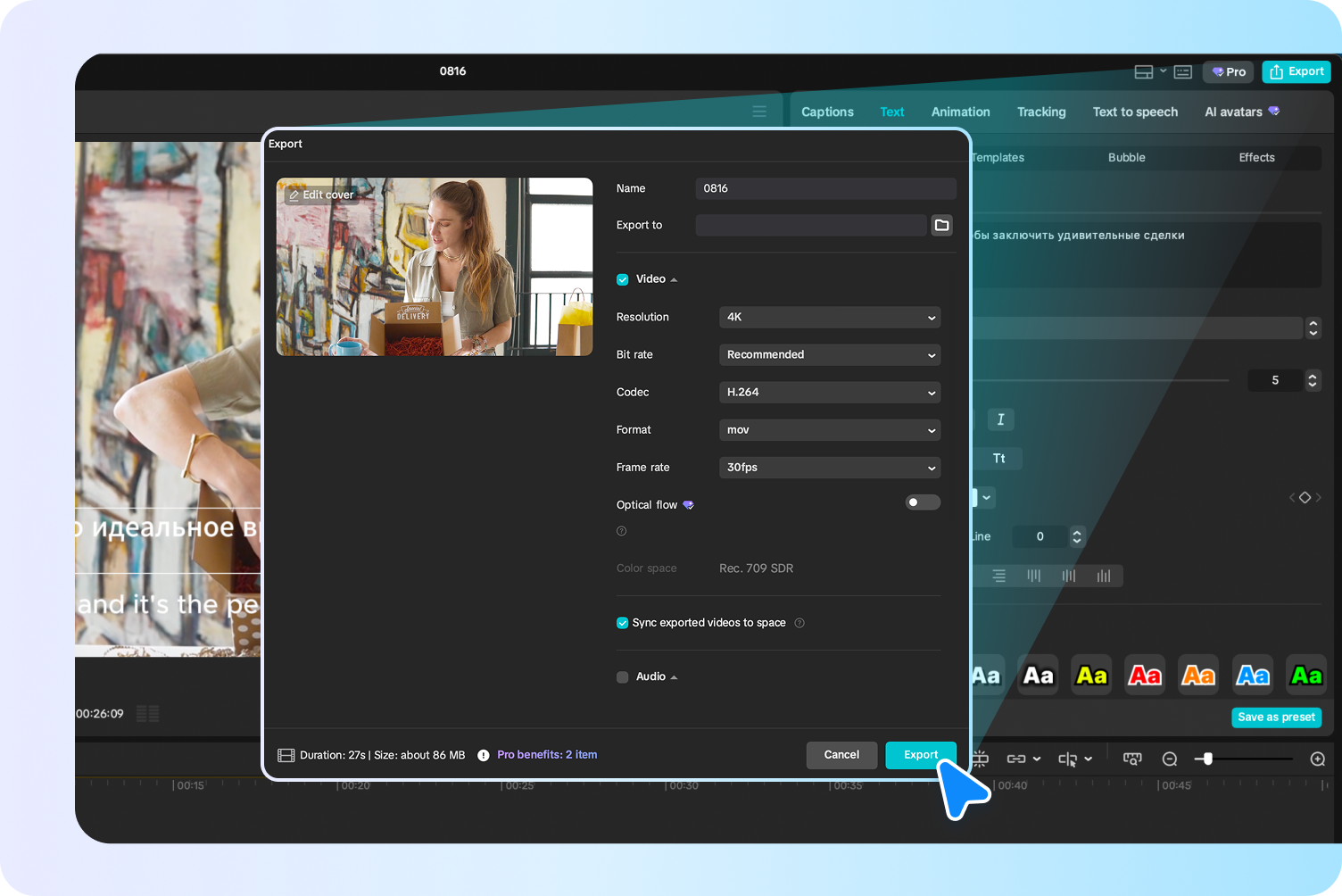Select the italic text style icon
This screenshot has height=896, width=1342.
1000,419
